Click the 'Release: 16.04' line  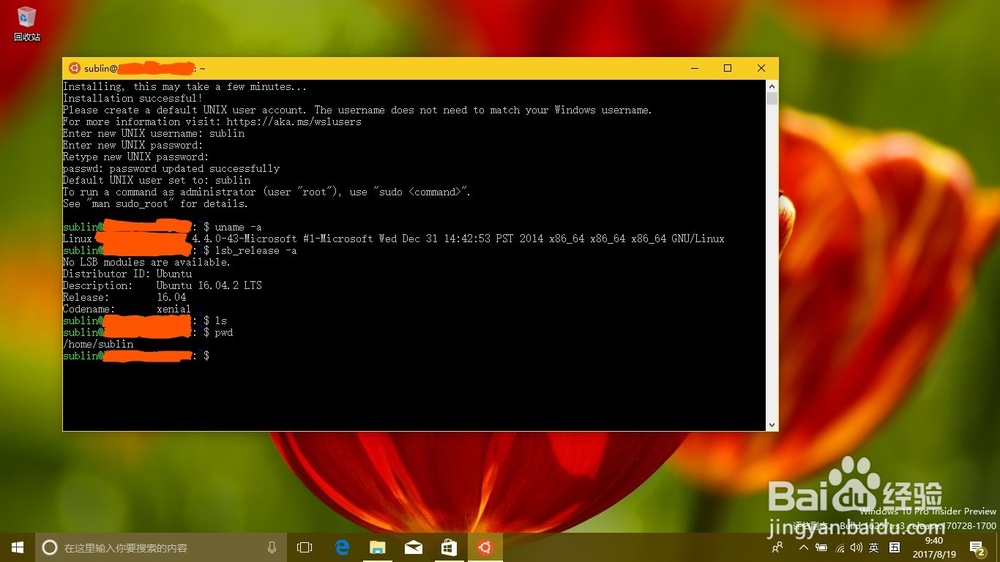[x=124, y=298]
